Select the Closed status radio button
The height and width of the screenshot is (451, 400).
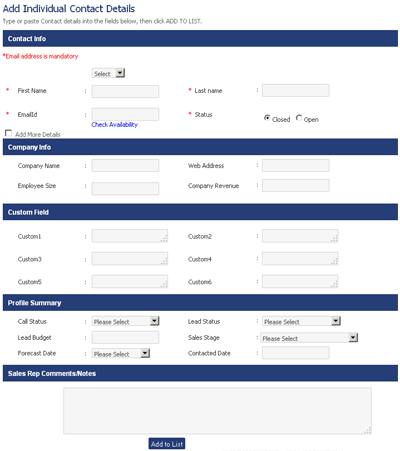tap(267, 118)
